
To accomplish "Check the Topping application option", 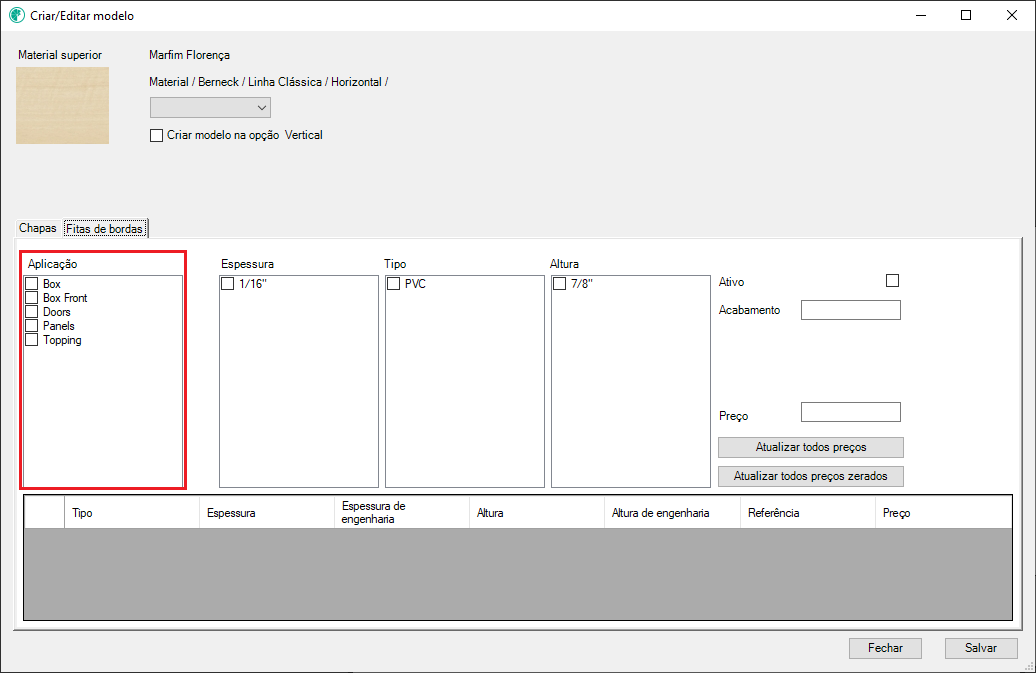I will click(32, 340).
